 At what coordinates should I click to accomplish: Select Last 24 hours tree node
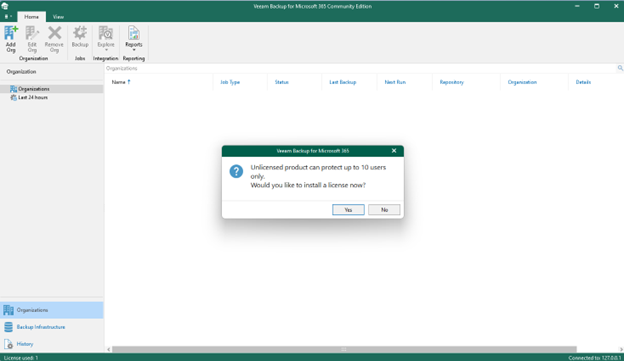pyautogui.click(x=33, y=97)
